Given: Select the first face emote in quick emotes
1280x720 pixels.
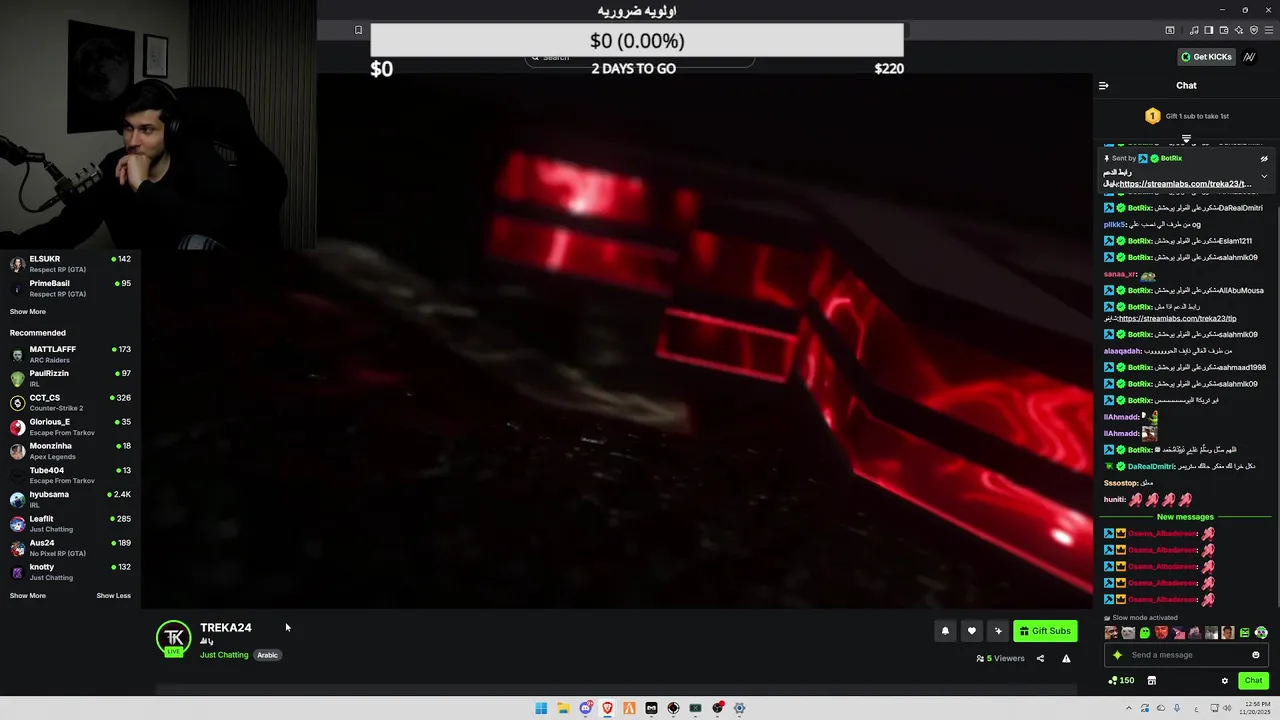Looking at the screenshot, I should click(1111, 633).
